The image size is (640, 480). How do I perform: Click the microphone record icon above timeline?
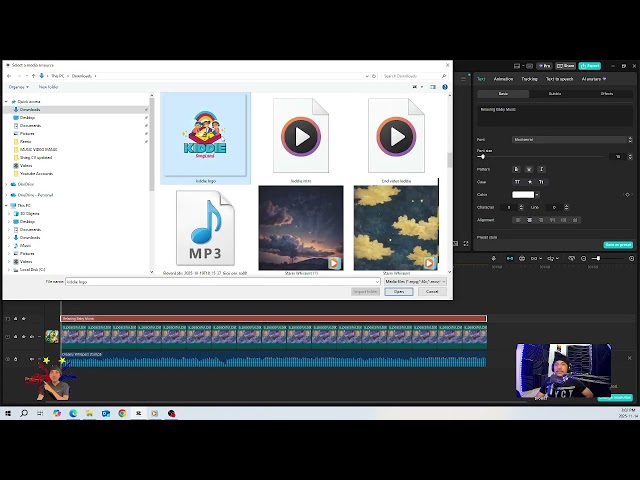pyautogui.click(x=493, y=258)
